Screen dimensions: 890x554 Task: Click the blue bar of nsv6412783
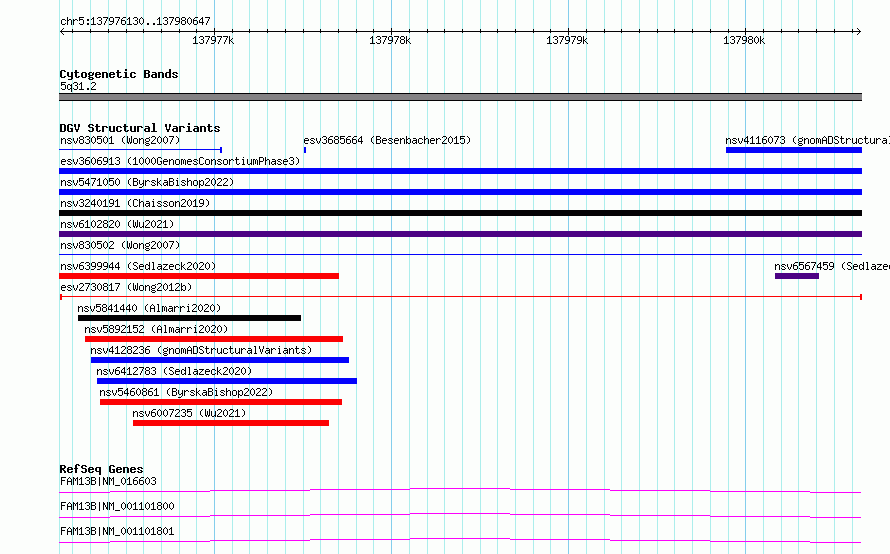pos(227,381)
